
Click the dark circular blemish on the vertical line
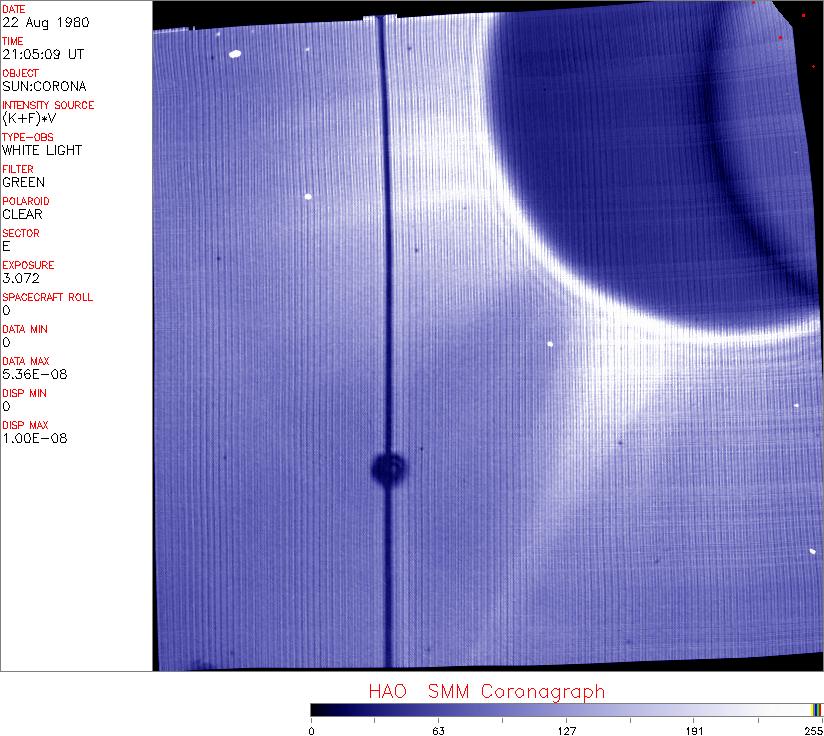[x=388, y=466]
